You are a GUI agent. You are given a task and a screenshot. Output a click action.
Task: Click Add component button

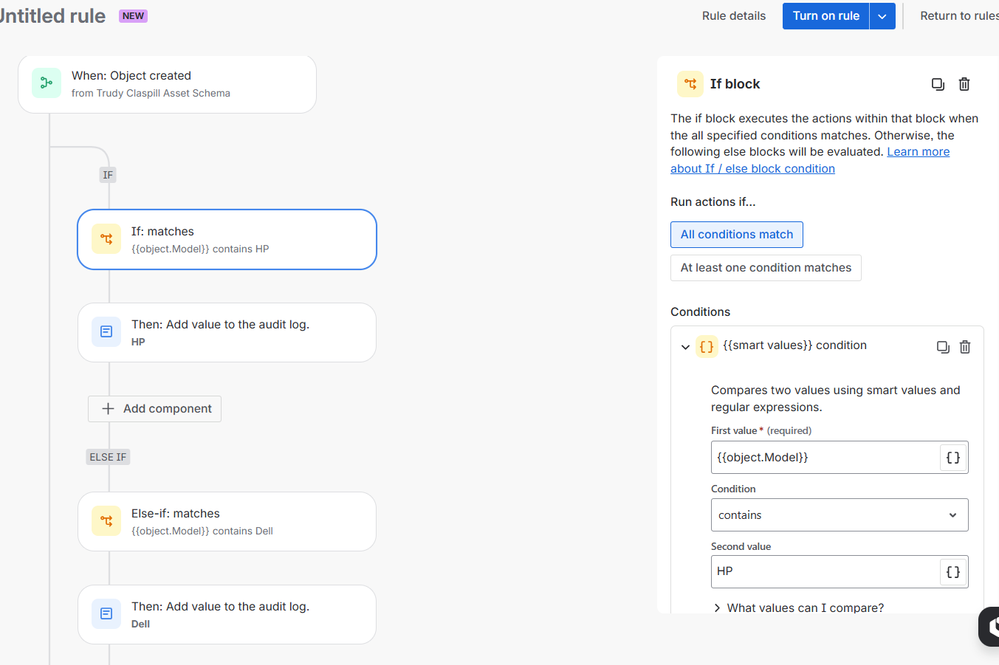pyautogui.click(x=155, y=409)
